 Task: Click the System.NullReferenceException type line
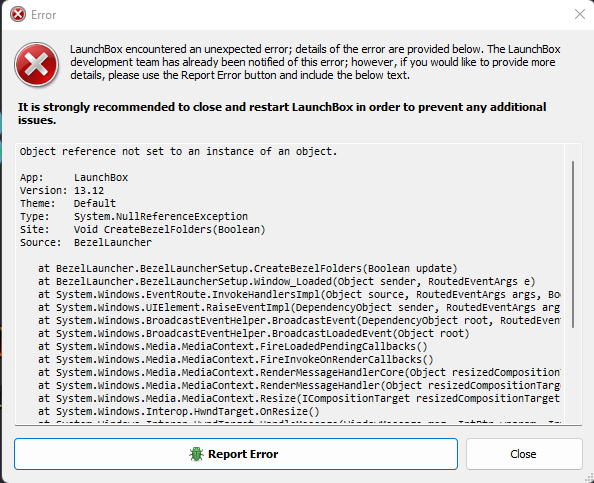click(134, 216)
